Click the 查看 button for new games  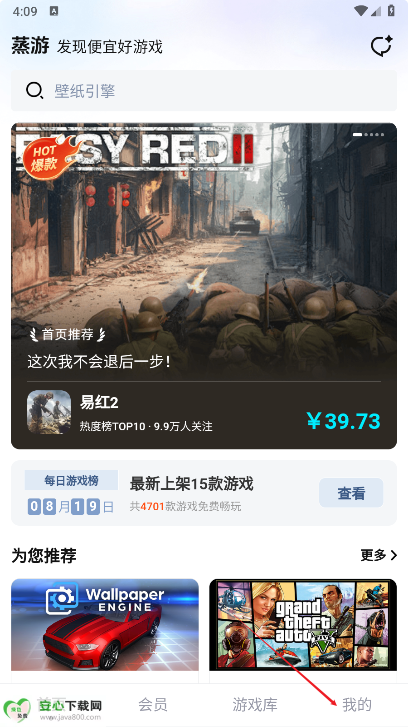[x=351, y=493]
